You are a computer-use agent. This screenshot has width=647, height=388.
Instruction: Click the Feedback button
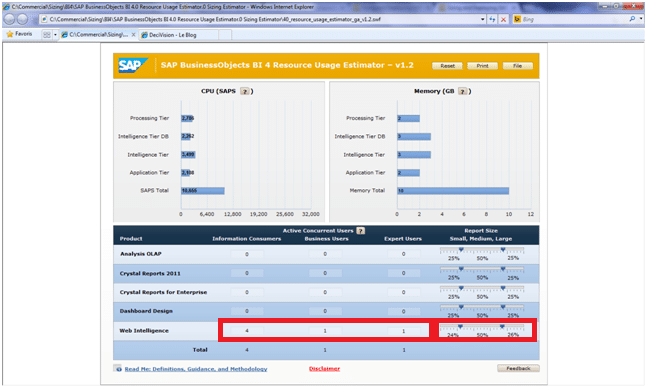coord(518,368)
